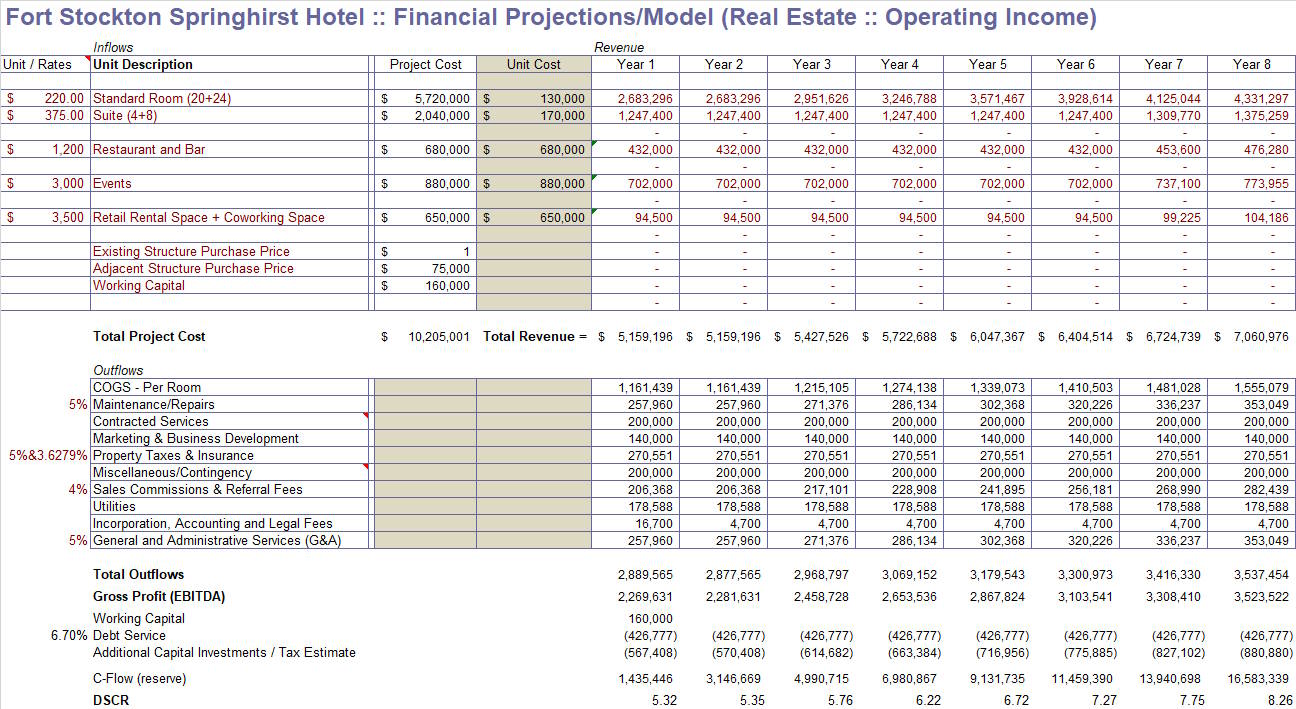Screen dimensions: 1296x709
Task: Select the Year 8 revenue column header
Action: tap(1251, 64)
